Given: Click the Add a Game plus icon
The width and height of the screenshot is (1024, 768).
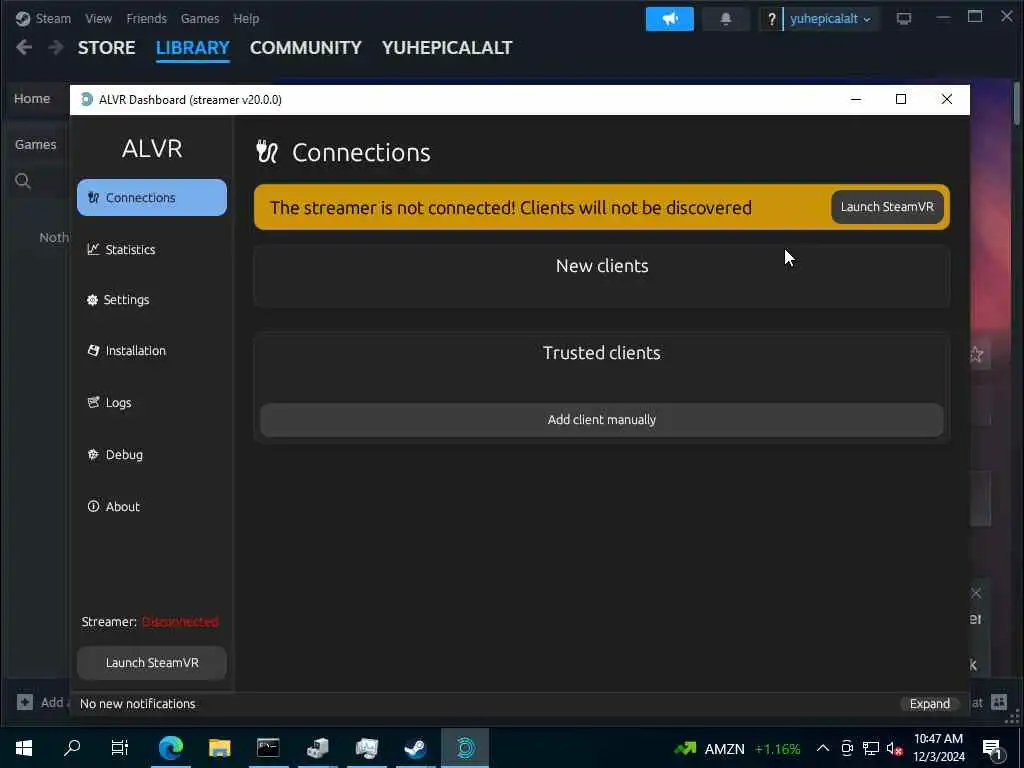Looking at the screenshot, I should click(x=25, y=703).
